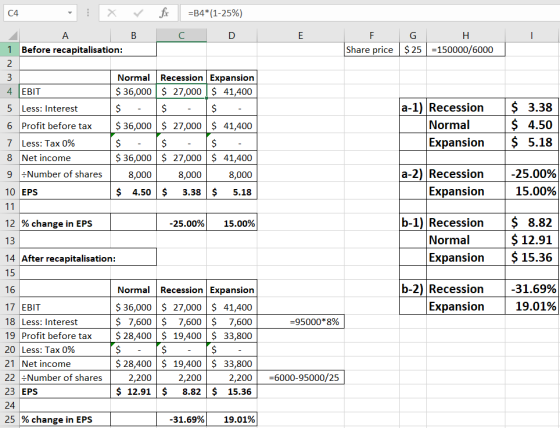Click '÷Number of shares' label in row 9
The width and height of the screenshot is (560, 428).
tap(62, 174)
